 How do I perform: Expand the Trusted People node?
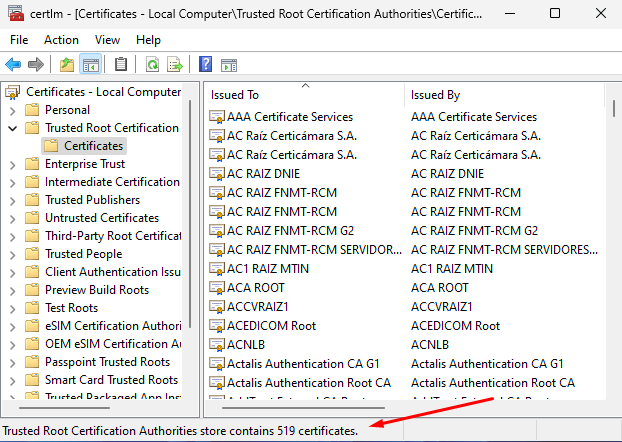(13, 255)
